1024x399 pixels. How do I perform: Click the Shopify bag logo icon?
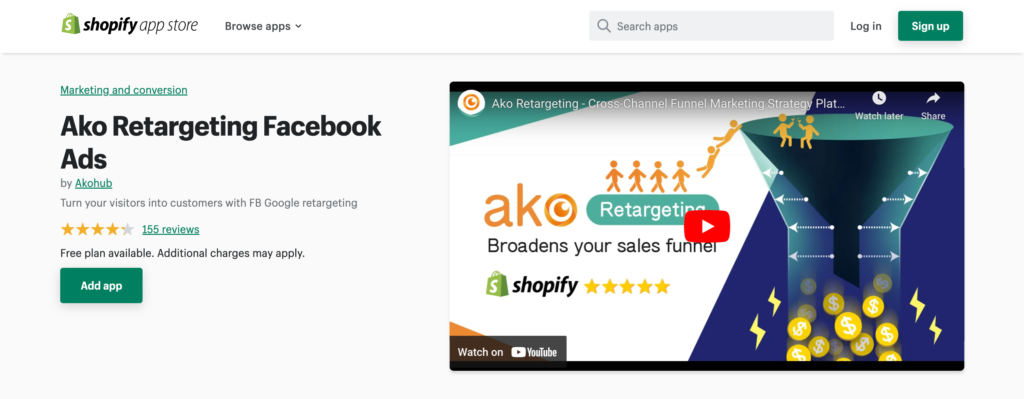pos(71,25)
